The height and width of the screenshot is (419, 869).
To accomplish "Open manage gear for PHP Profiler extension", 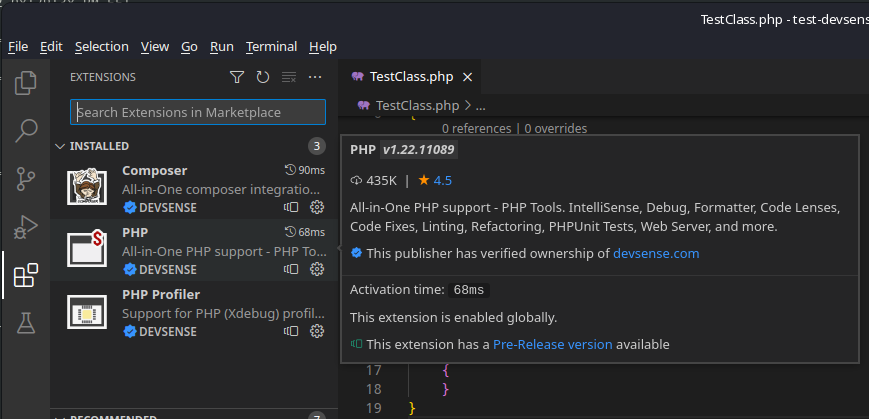I will (x=317, y=332).
